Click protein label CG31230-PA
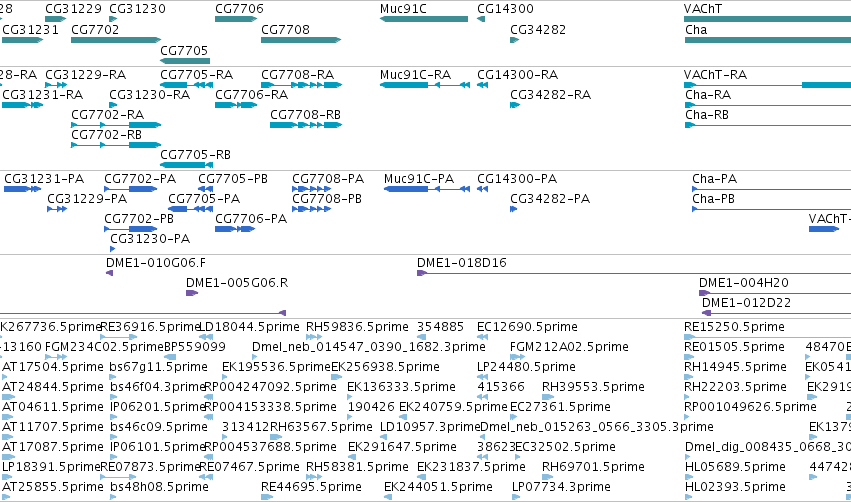The width and height of the screenshot is (851, 502). 150,239
